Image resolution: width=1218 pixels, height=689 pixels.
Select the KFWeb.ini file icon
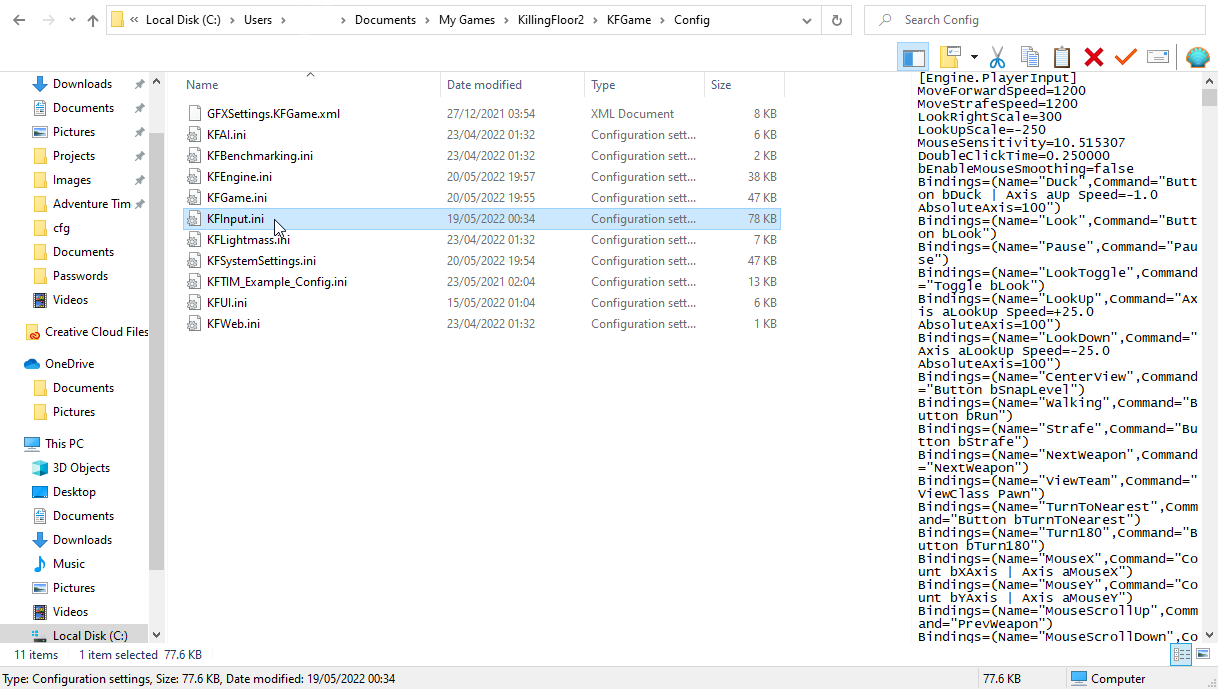coord(195,324)
